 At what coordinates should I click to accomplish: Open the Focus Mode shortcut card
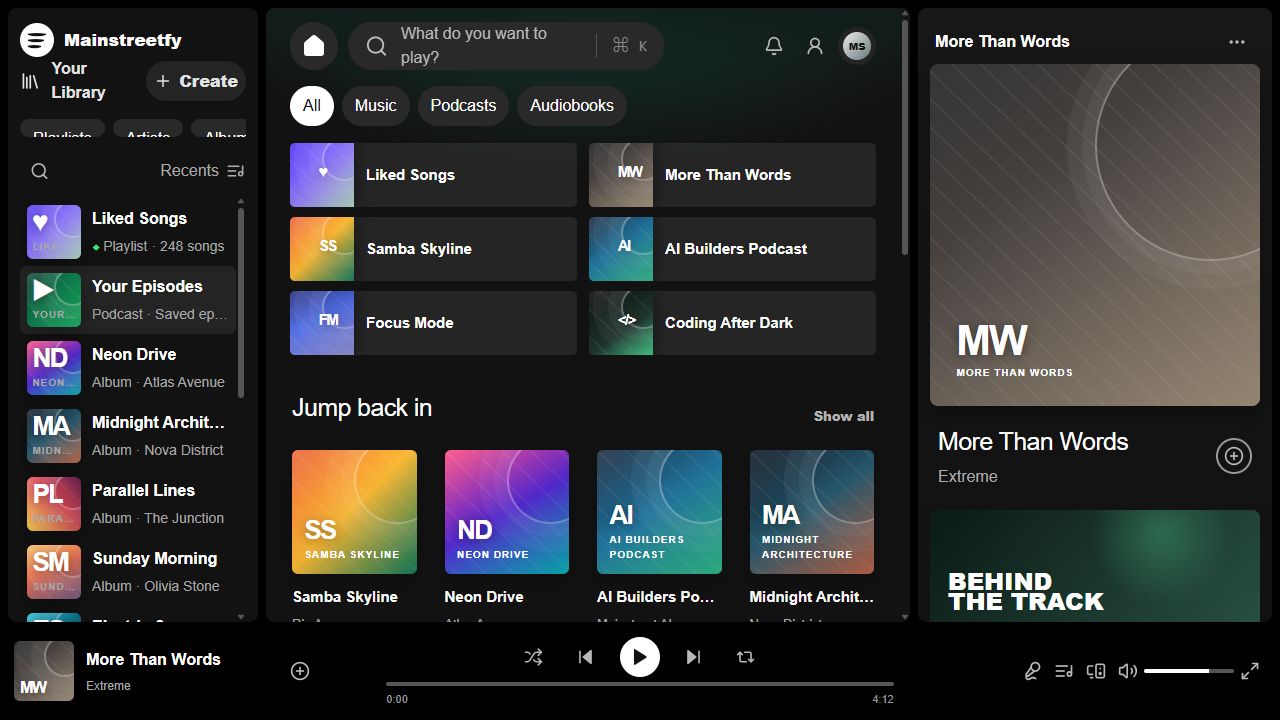(x=433, y=323)
